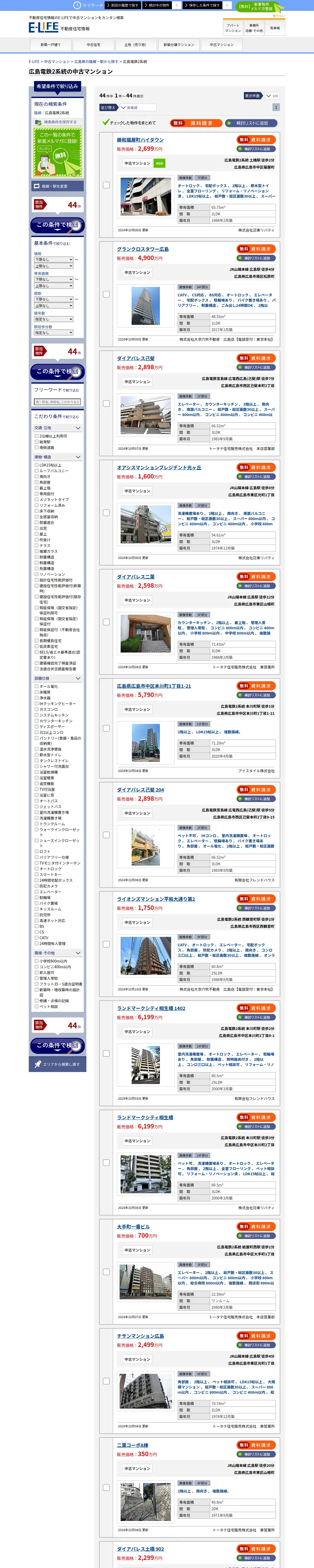Image resolution: width=314 pixels, height=1568 pixels.
Task: Follow the 広島県の路線・駅から探す breadcrumb
Action: pos(96,61)
